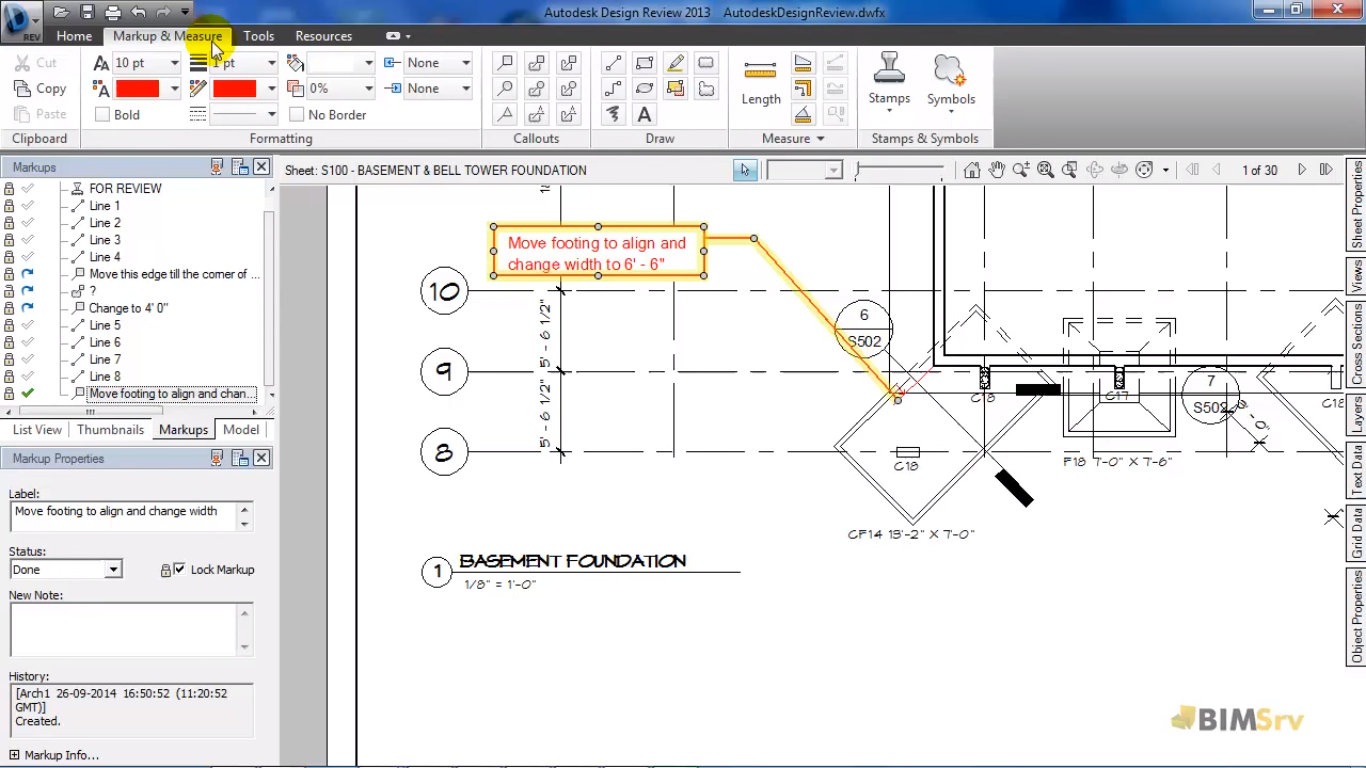
Task: Open the Resources ribbon tab
Action: [x=324, y=36]
